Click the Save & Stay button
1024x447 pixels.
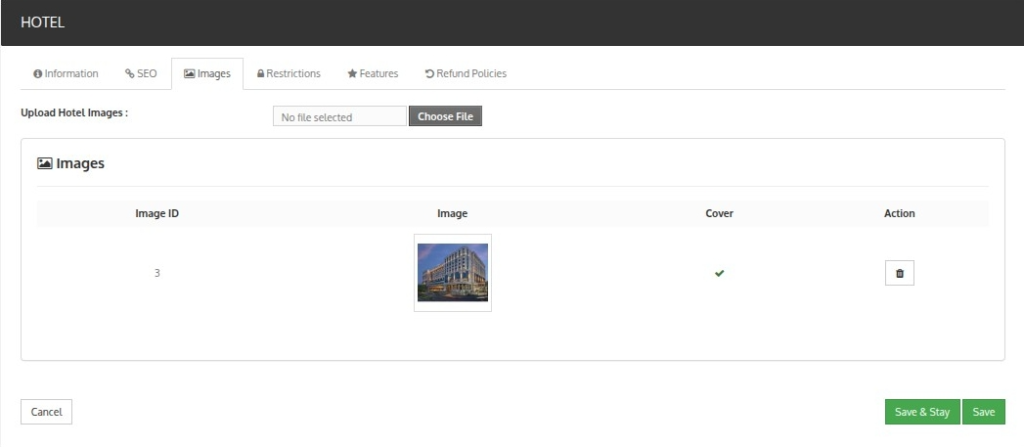coord(922,412)
